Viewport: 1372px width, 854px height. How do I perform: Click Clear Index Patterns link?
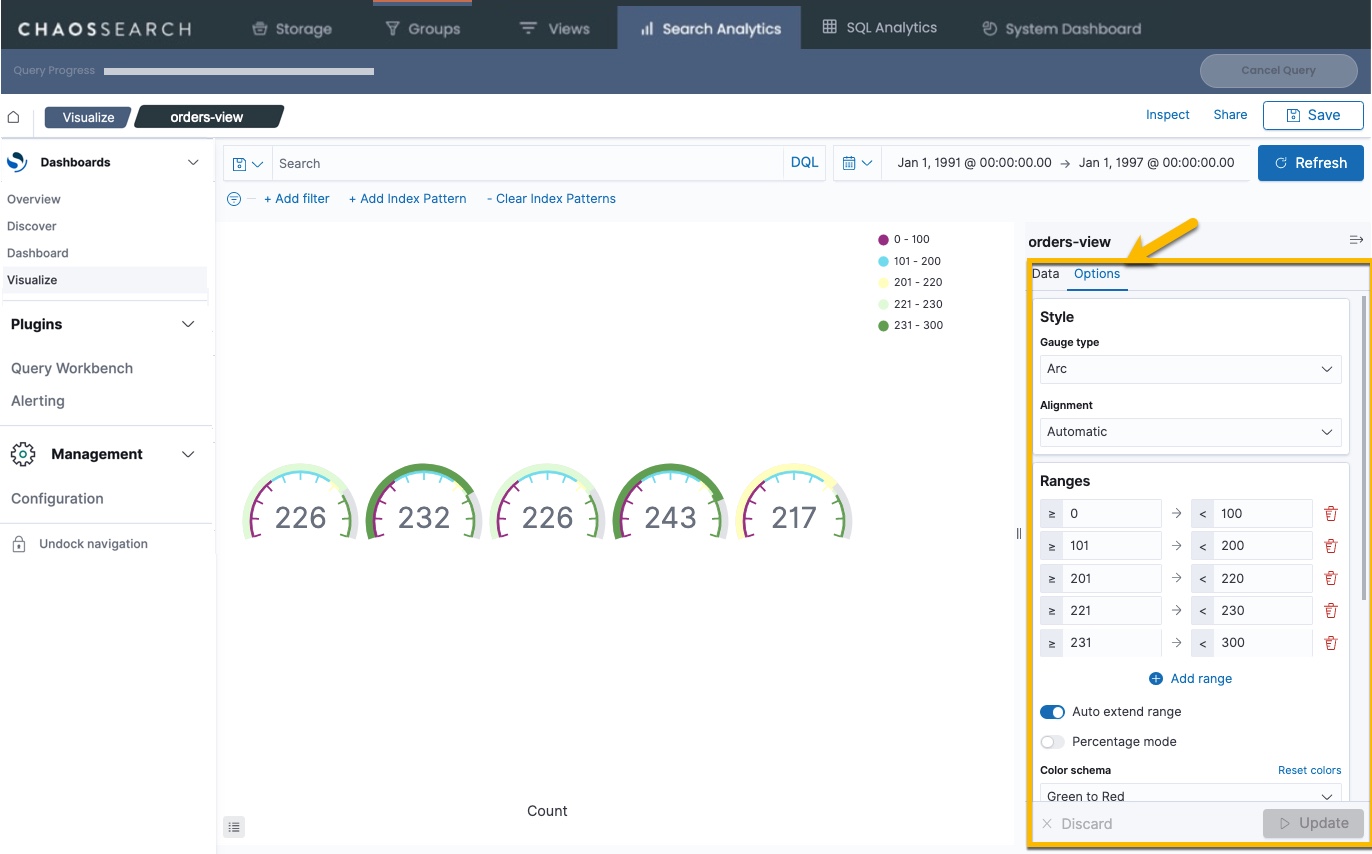point(551,199)
